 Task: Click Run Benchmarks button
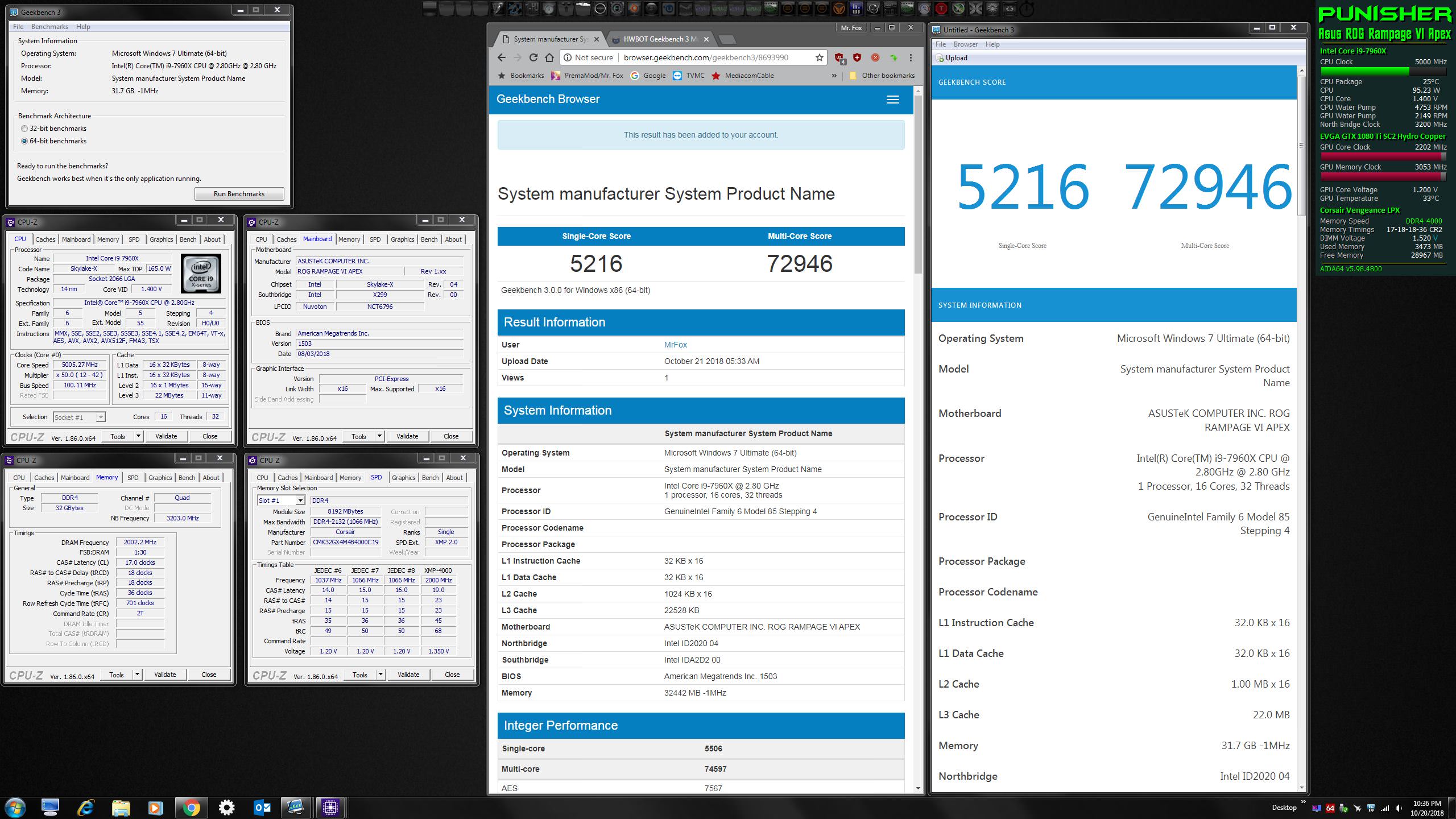[239, 194]
